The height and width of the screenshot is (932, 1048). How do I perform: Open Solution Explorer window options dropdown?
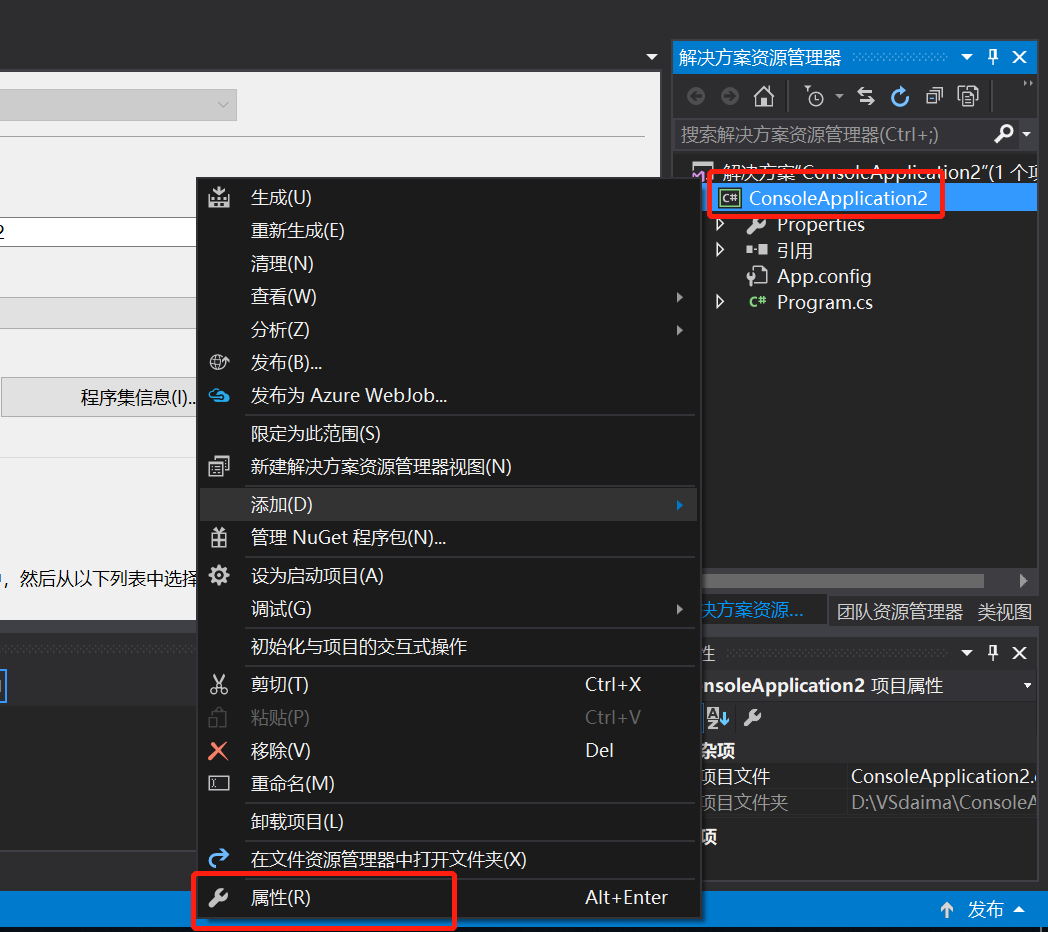(x=966, y=57)
